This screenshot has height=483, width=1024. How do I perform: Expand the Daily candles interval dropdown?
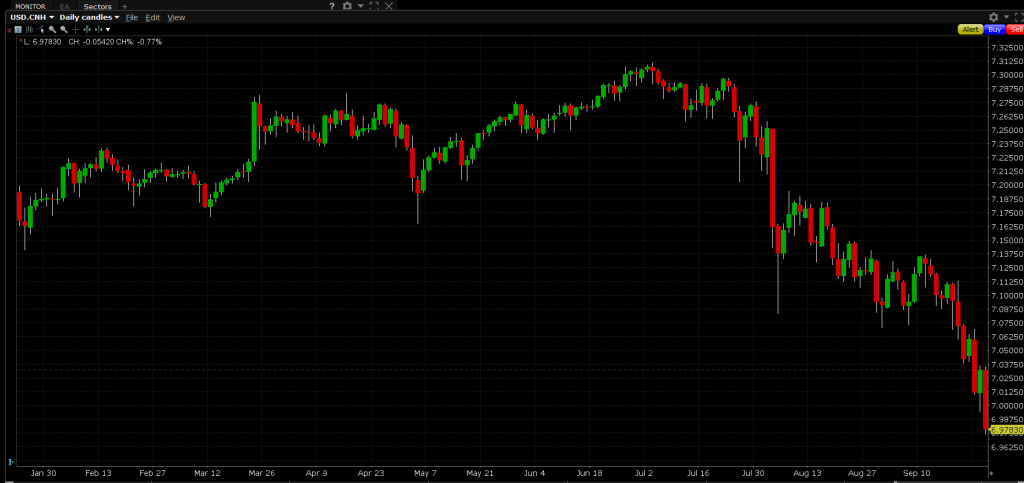[x=89, y=18]
